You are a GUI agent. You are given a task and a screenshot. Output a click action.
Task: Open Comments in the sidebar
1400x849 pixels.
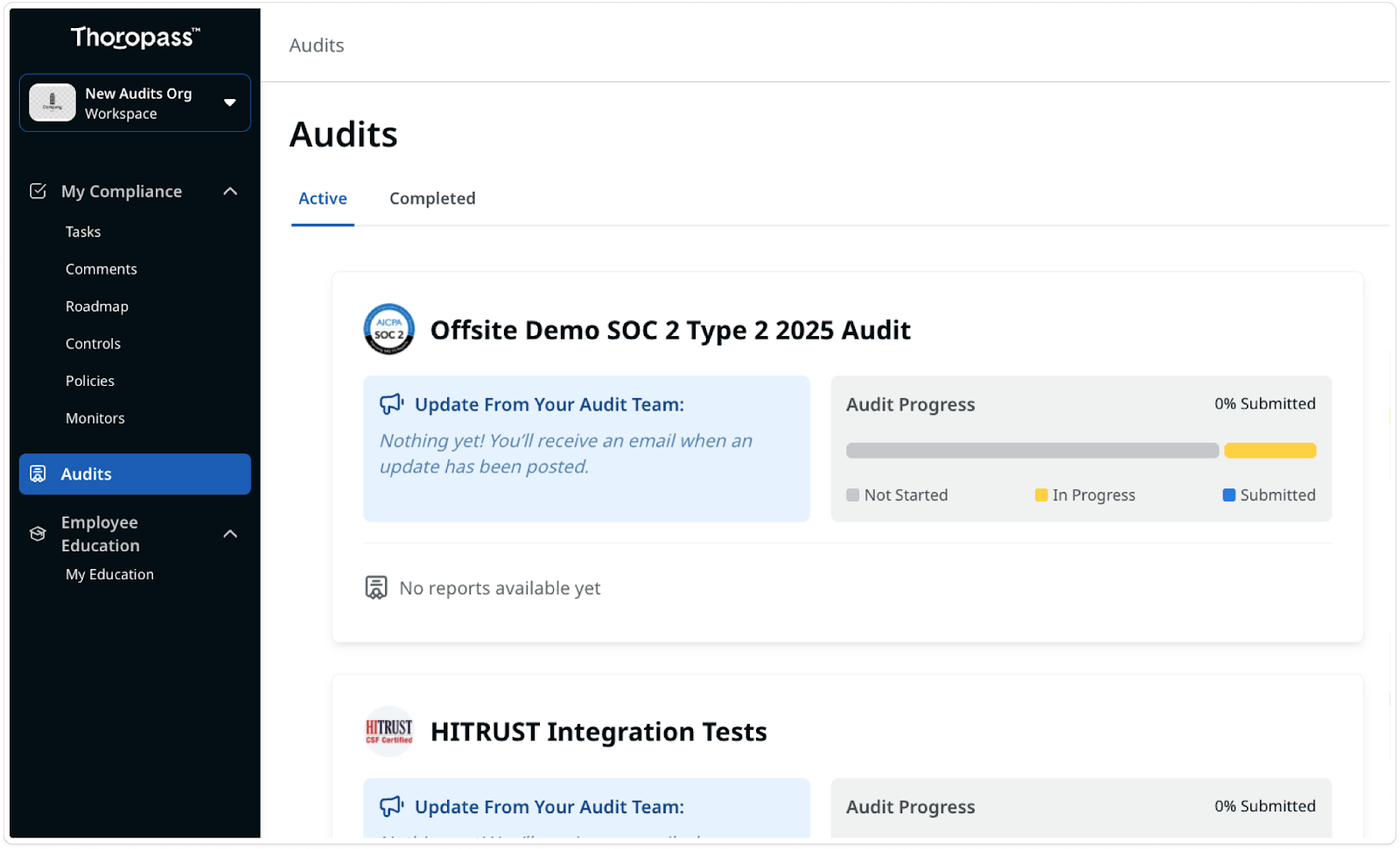tap(101, 270)
